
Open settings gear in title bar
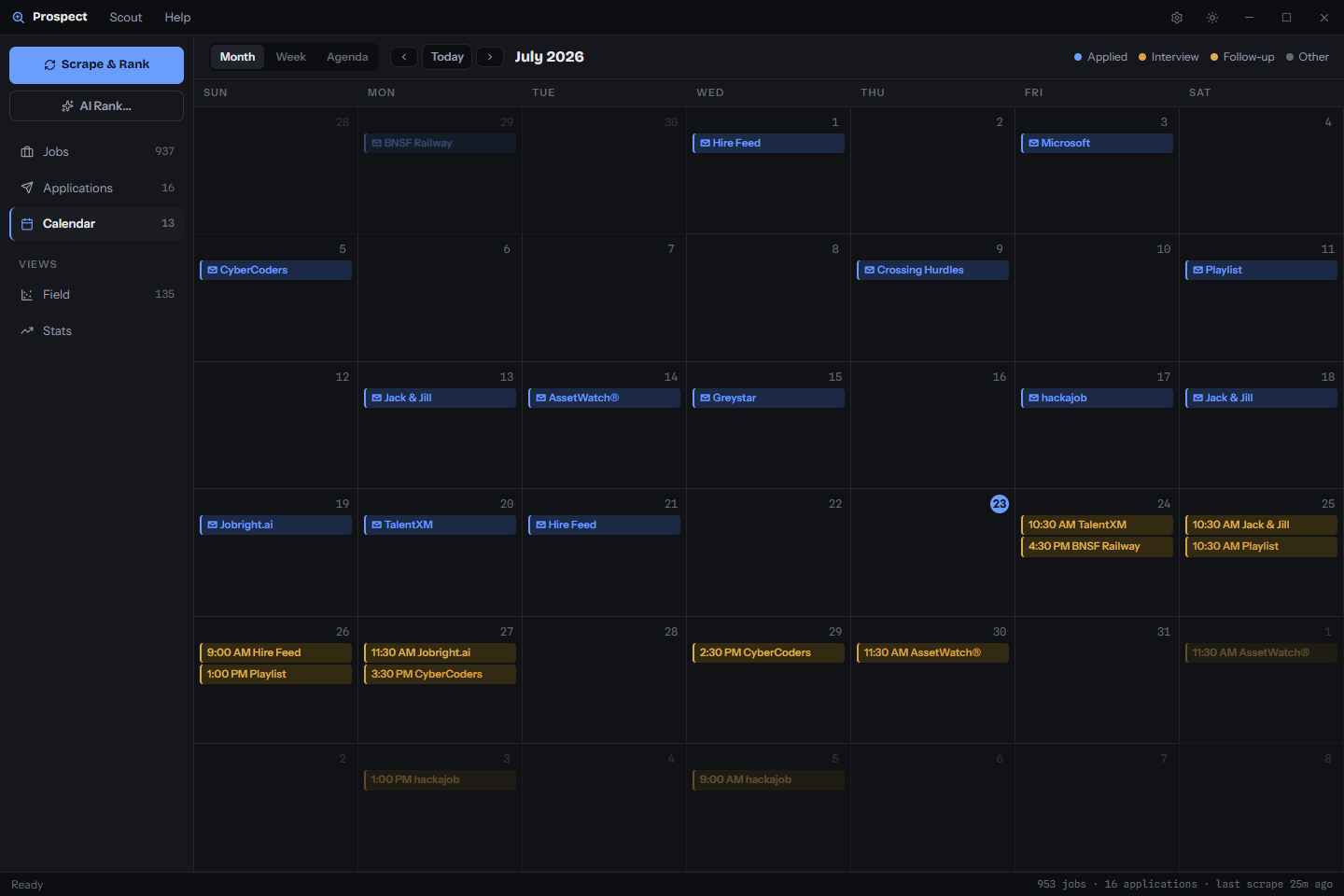[x=1177, y=18]
